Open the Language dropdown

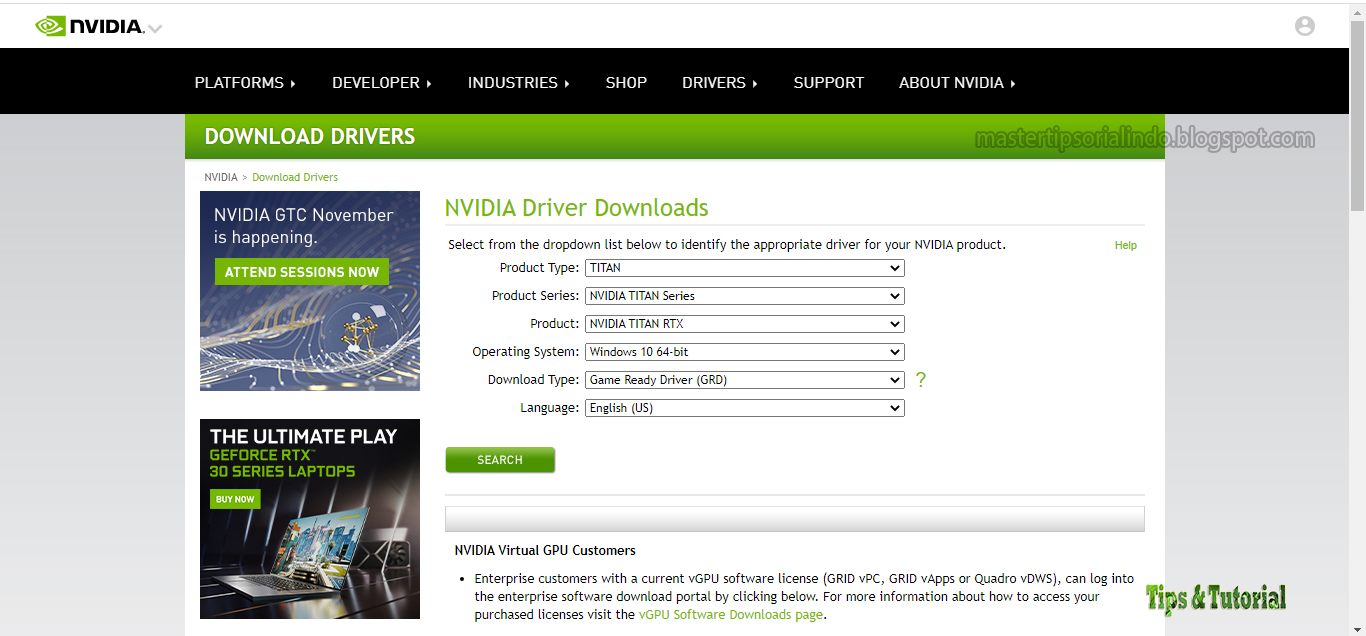(x=745, y=408)
